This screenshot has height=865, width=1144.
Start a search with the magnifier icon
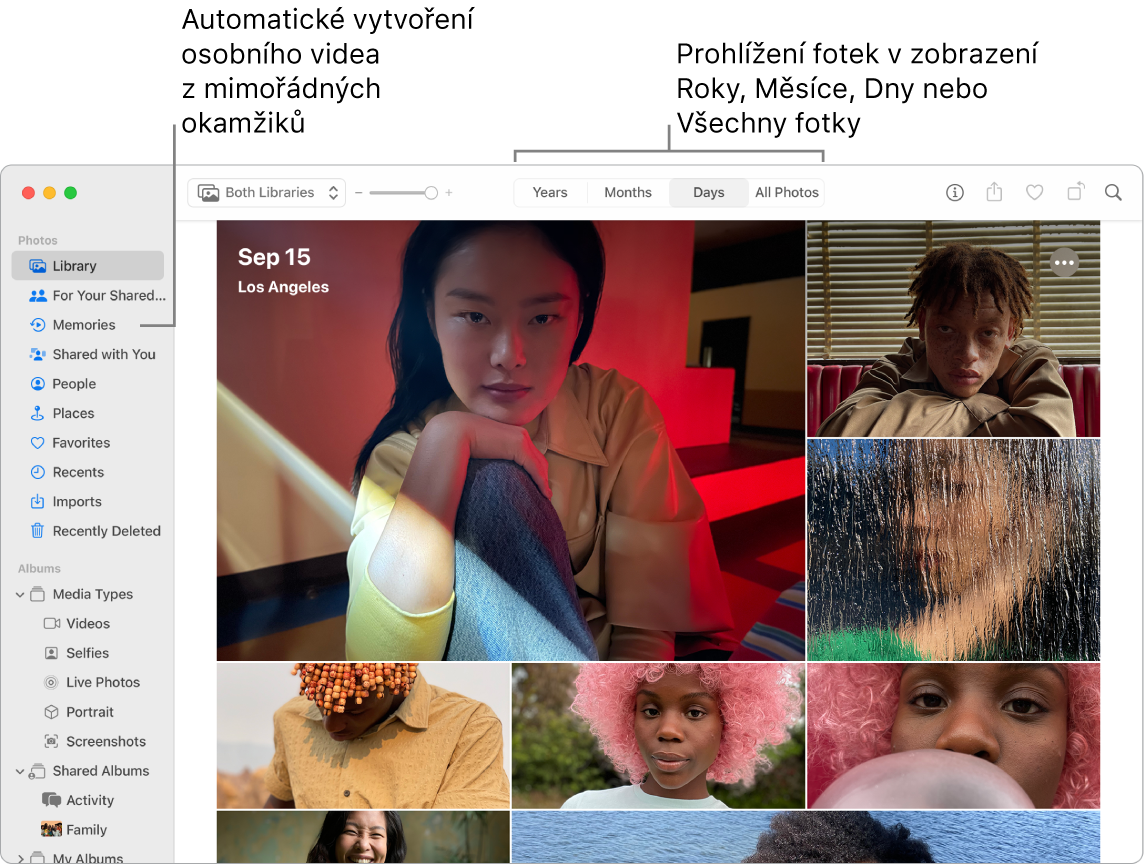click(1113, 192)
